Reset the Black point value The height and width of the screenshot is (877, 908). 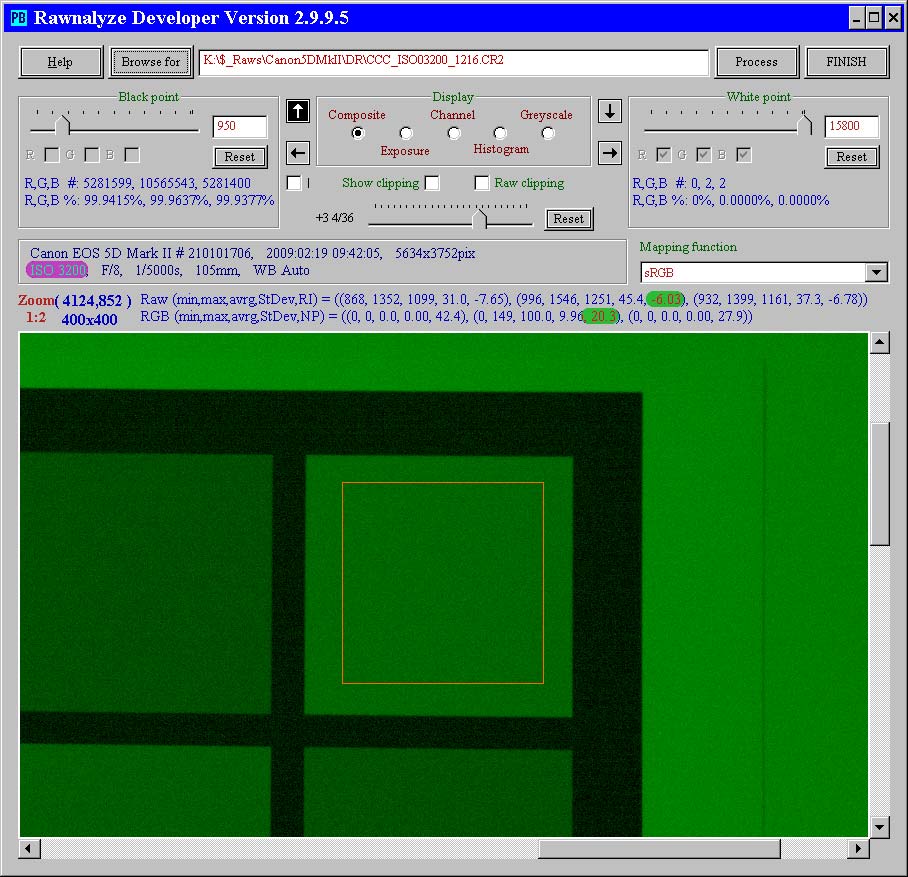(x=240, y=157)
